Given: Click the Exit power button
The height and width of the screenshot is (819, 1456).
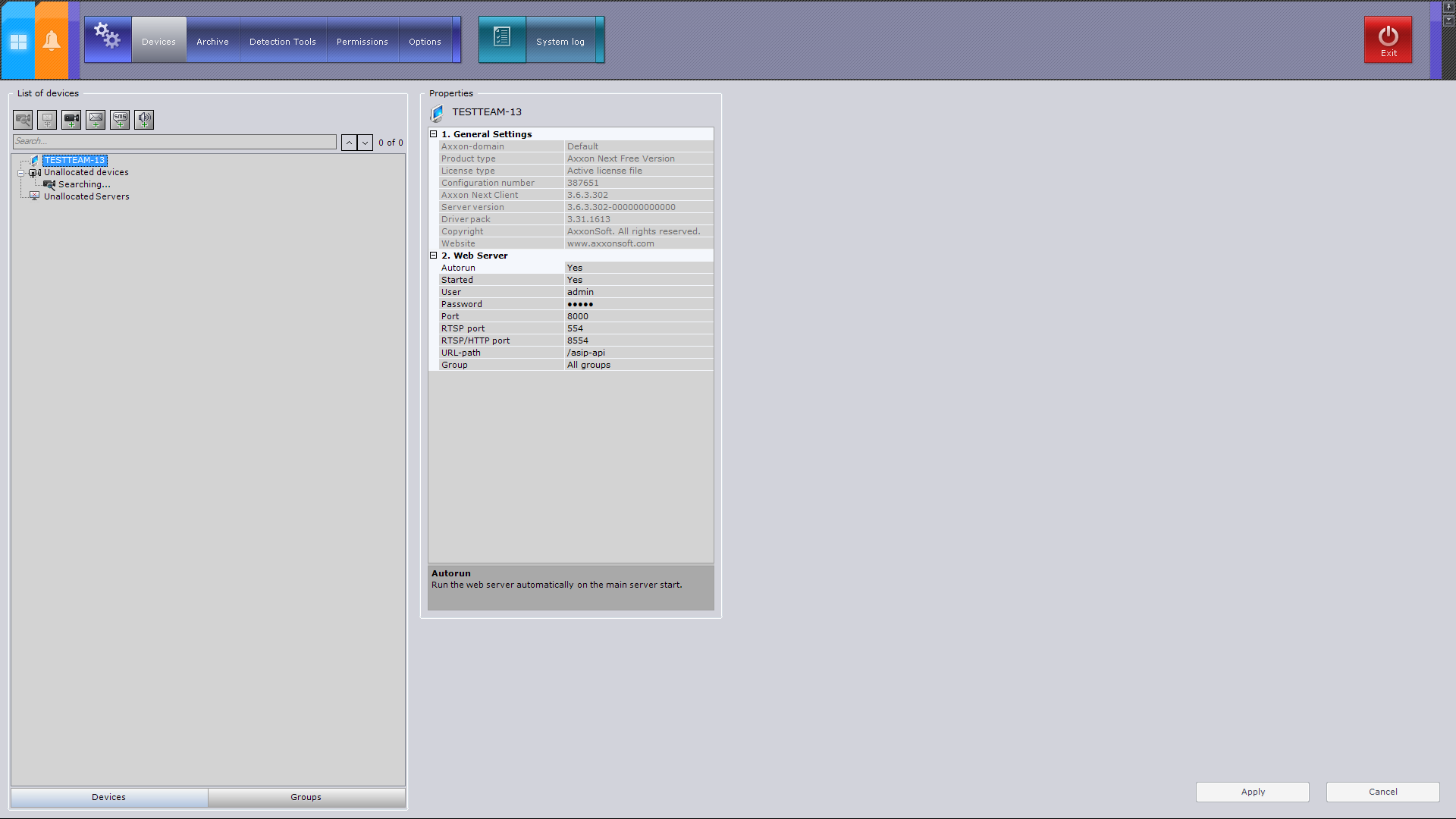Looking at the screenshot, I should click(x=1388, y=39).
